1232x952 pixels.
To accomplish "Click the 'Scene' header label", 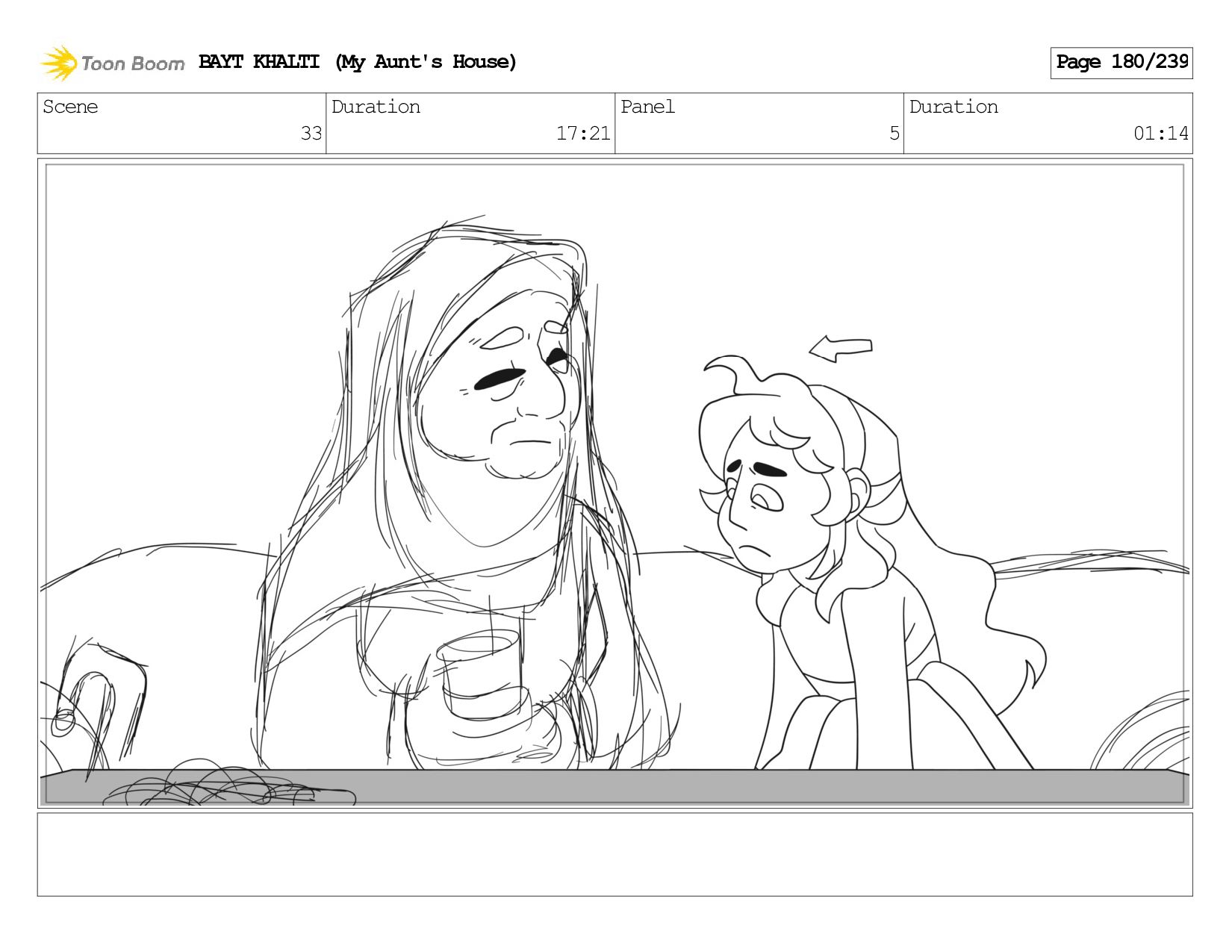I will (x=70, y=107).
